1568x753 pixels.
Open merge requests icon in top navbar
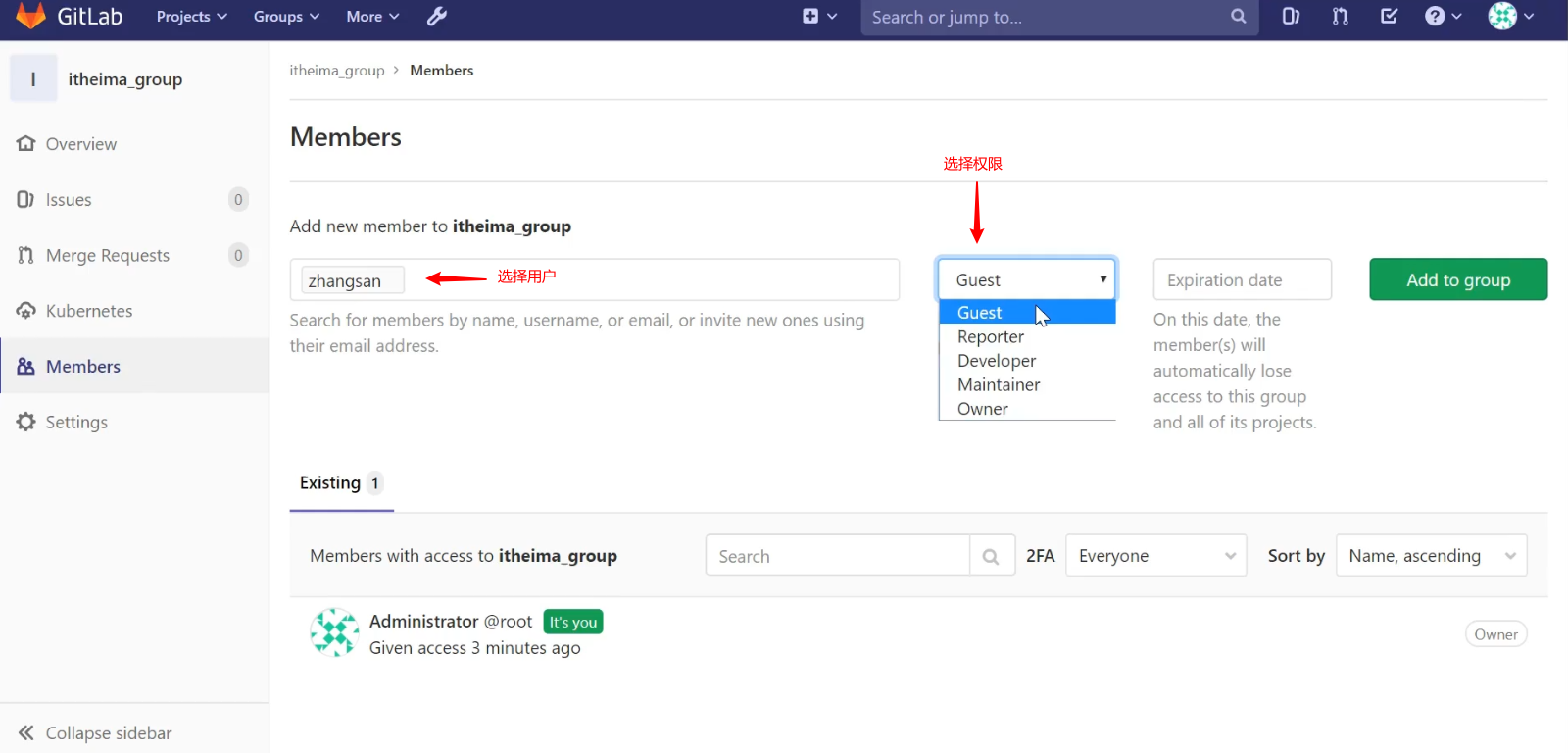click(1340, 16)
